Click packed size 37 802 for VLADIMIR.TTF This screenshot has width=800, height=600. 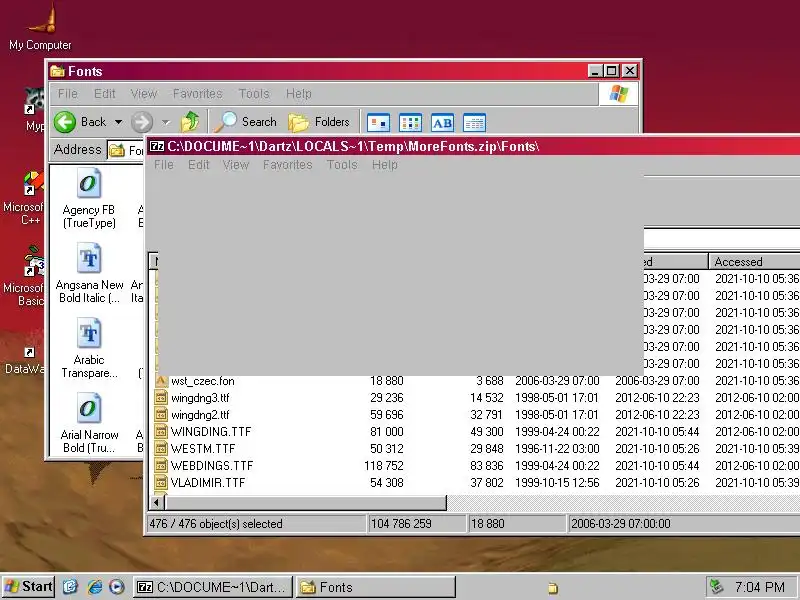486,482
